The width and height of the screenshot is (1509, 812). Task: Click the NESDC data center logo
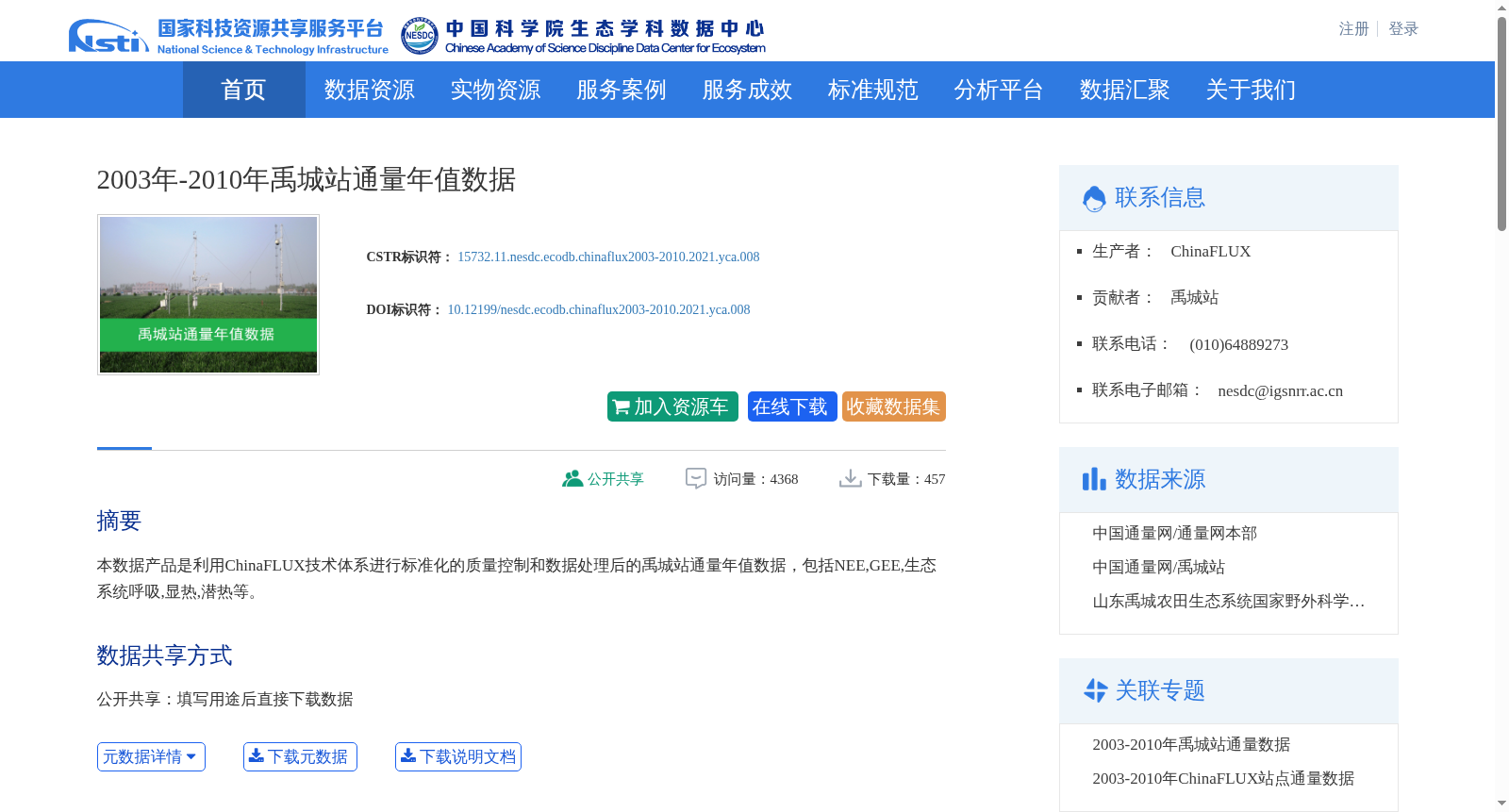(583, 36)
